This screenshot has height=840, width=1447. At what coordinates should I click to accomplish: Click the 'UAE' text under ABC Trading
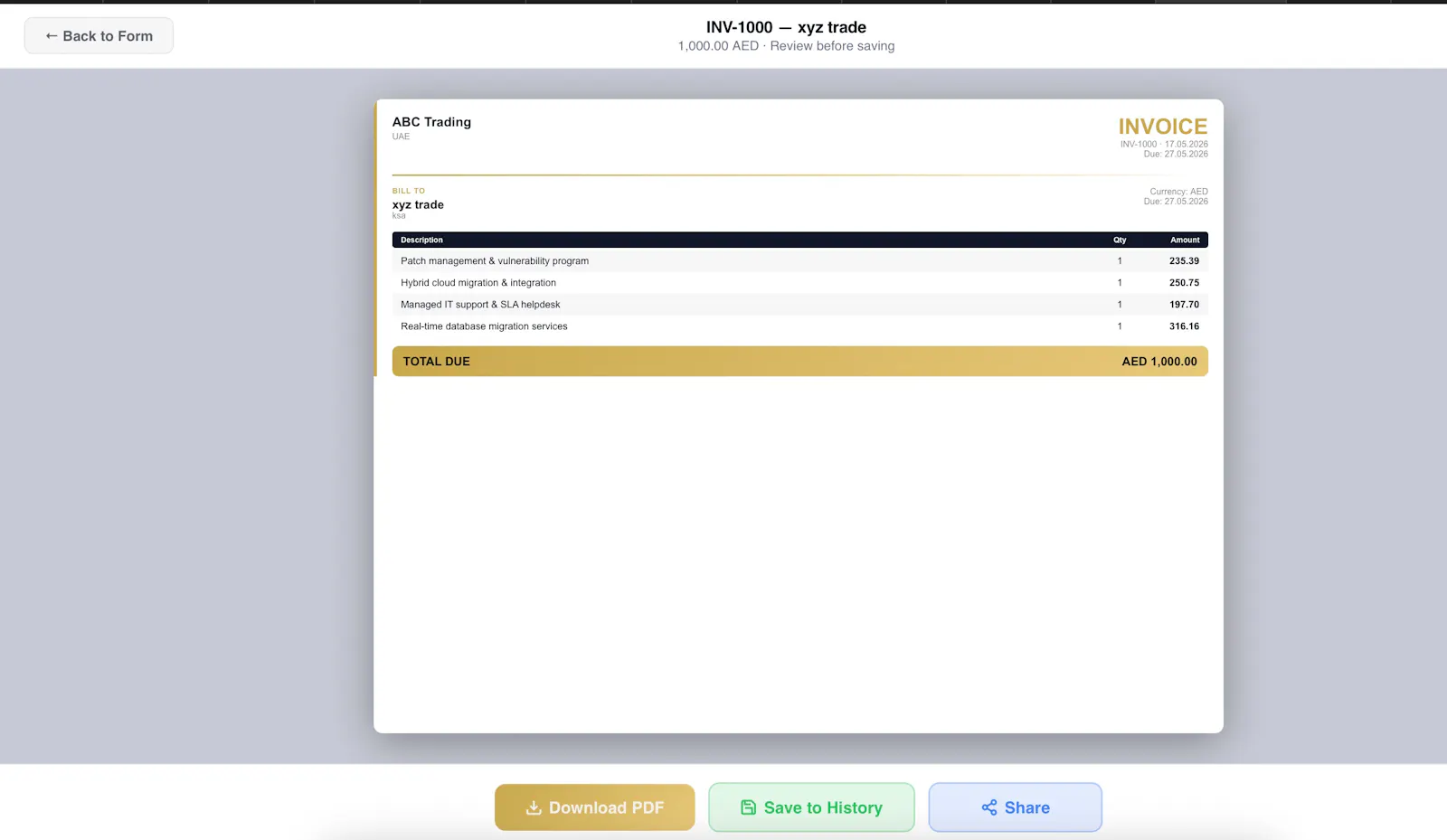pyautogui.click(x=401, y=137)
